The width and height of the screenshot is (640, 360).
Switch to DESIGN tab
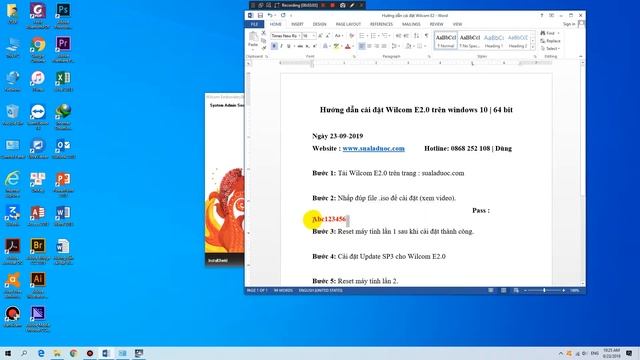point(319,24)
